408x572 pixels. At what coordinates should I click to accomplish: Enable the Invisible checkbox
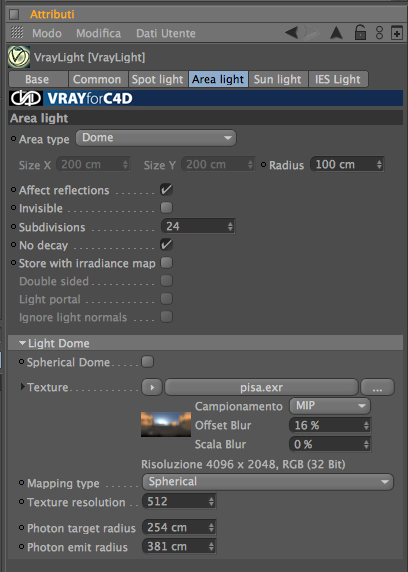(x=166, y=208)
